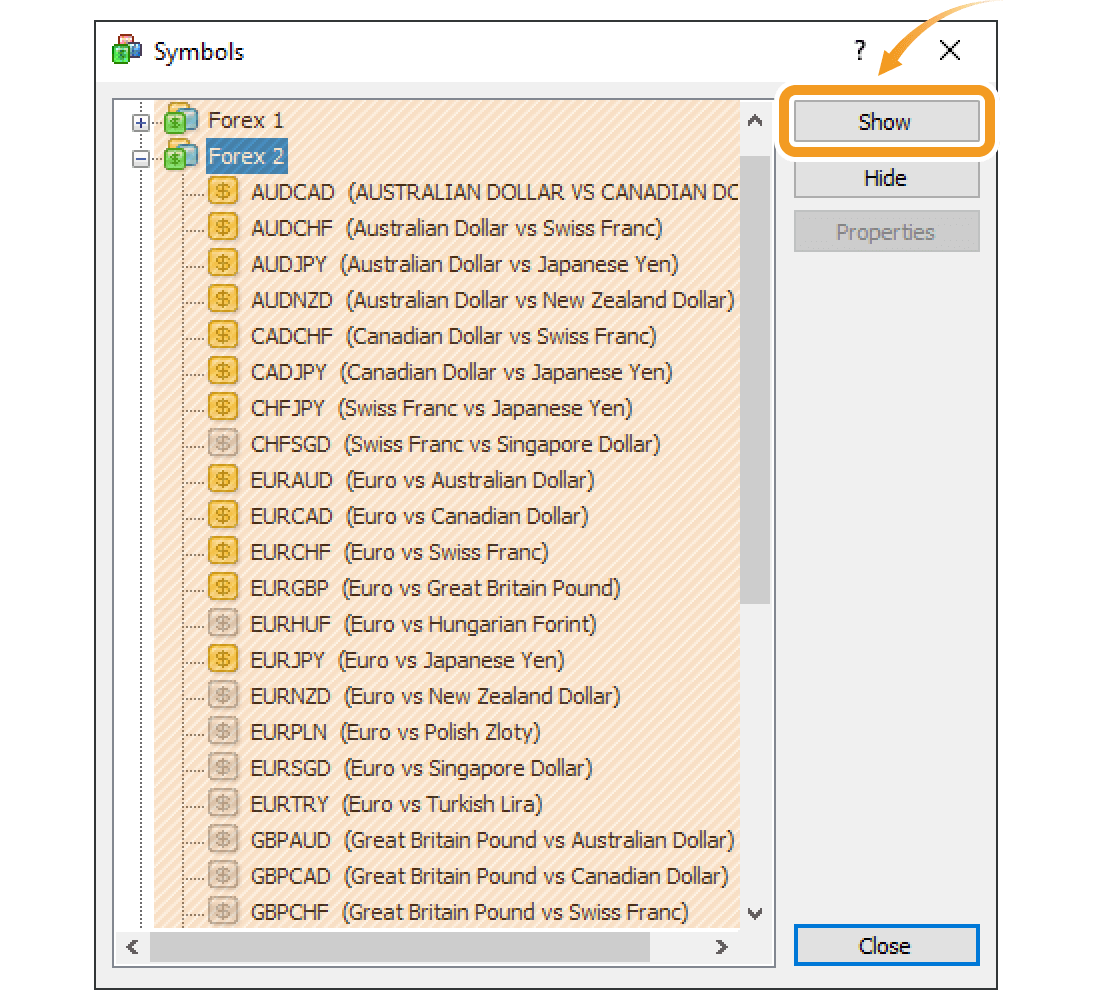The width and height of the screenshot is (1100, 990).
Task: Click the AUDNZD gold dollar symbol icon
Action: point(223,299)
